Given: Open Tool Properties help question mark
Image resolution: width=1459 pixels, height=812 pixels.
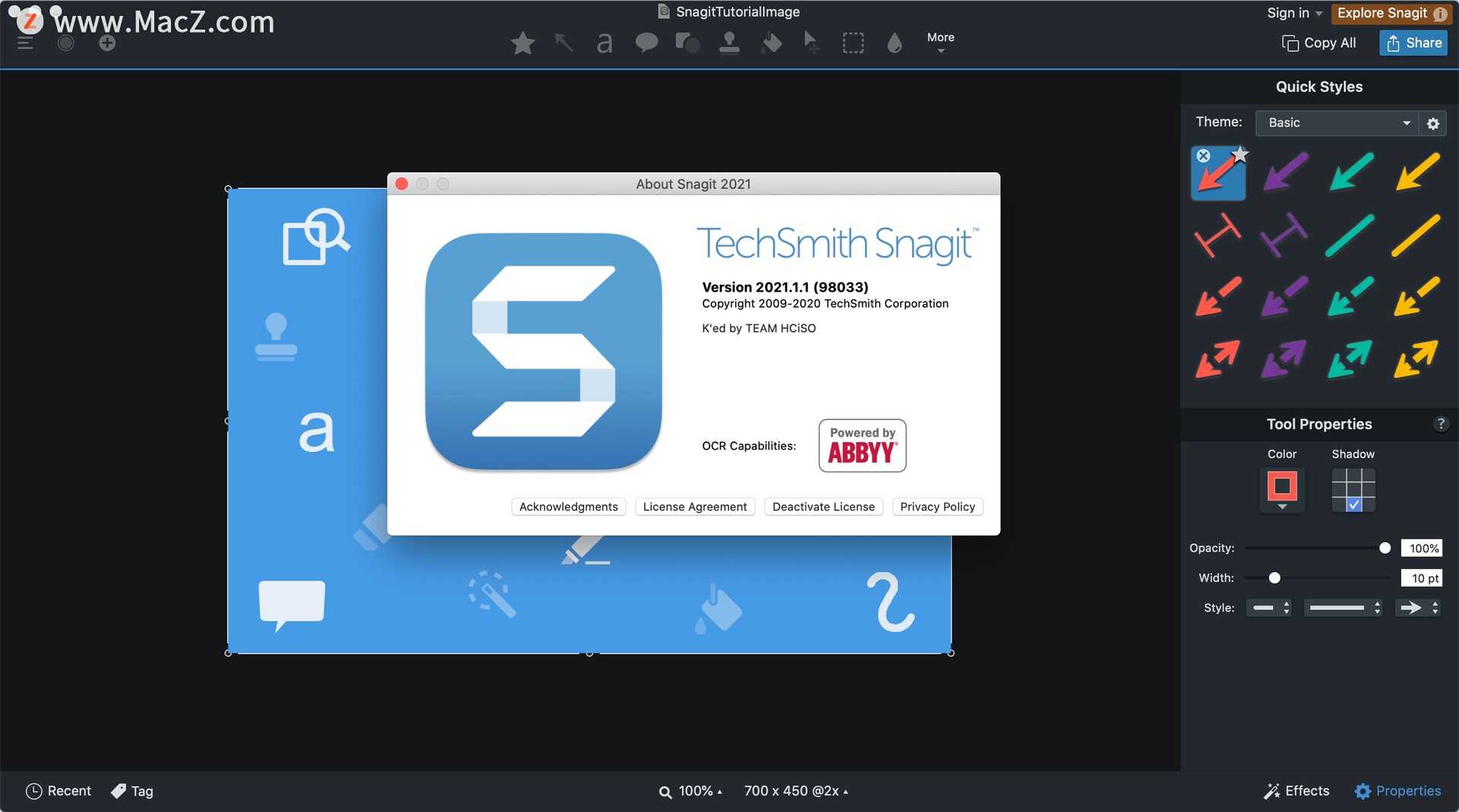Looking at the screenshot, I should pyautogui.click(x=1440, y=425).
